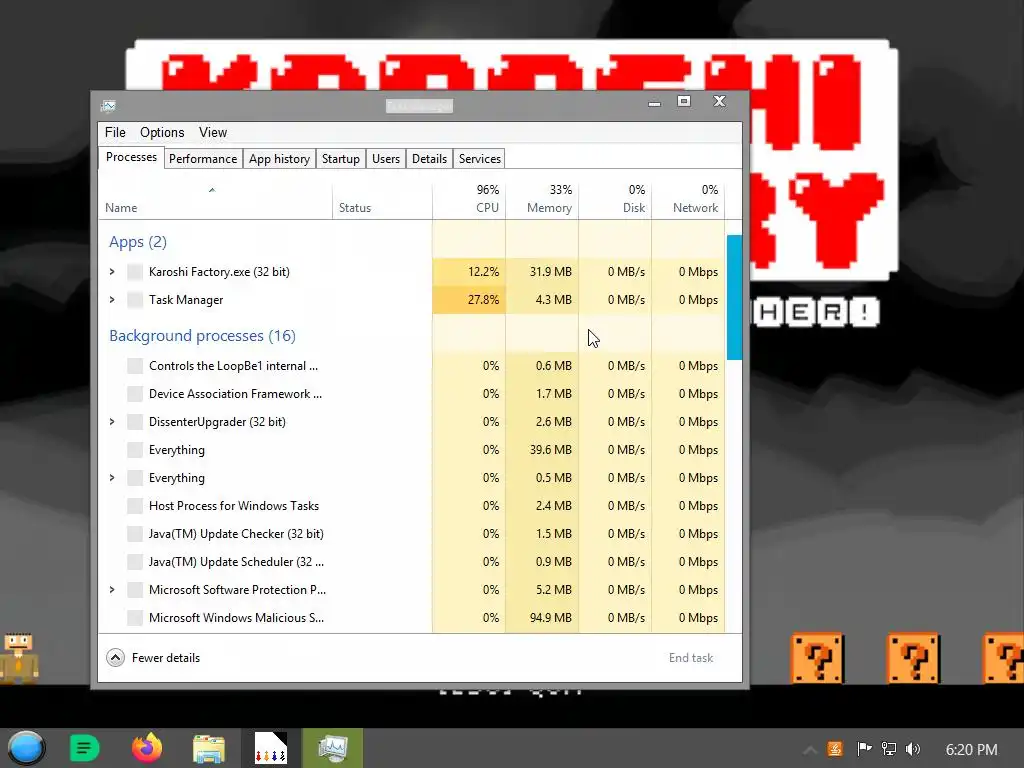The width and height of the screenshot is (1024, 768).
Task: Click the Karoshi Factory.exe process icon
Action: (135, 272)
